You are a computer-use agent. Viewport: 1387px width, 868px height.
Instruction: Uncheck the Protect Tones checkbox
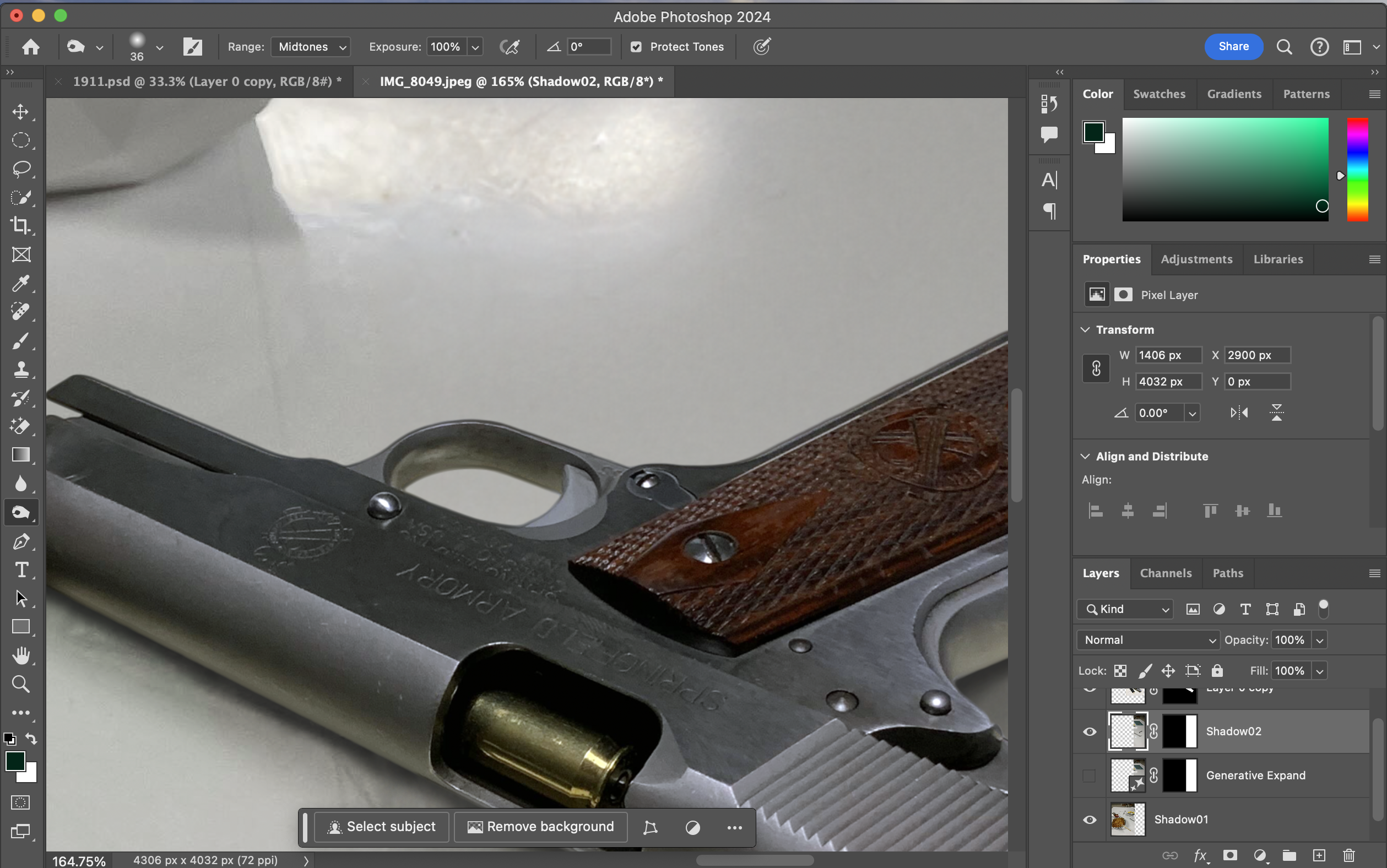coord(636,47)
